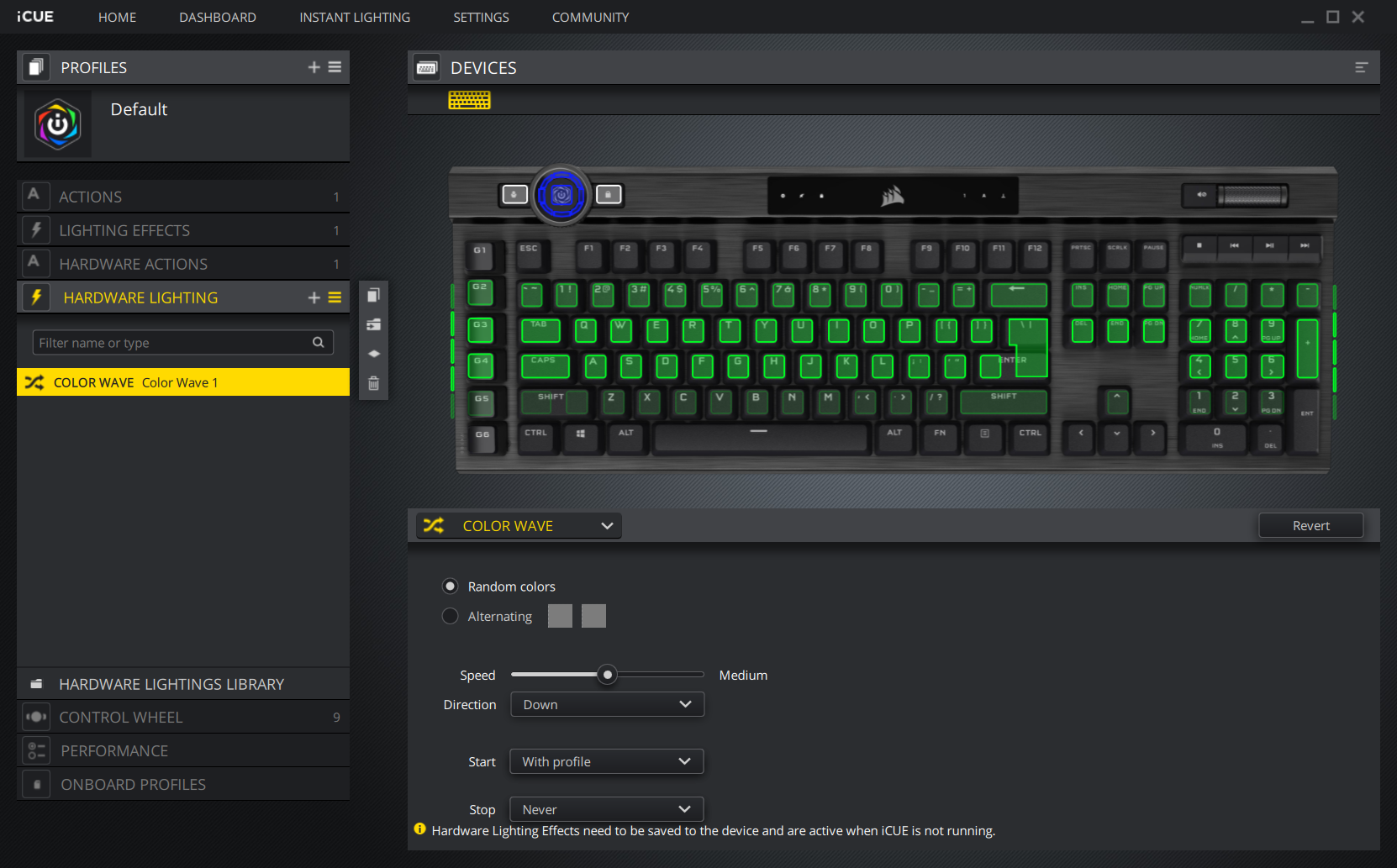Click the plus button to add a hardware lighting
The width and height of the screenshot is (1397, 868).
[314, 297]
